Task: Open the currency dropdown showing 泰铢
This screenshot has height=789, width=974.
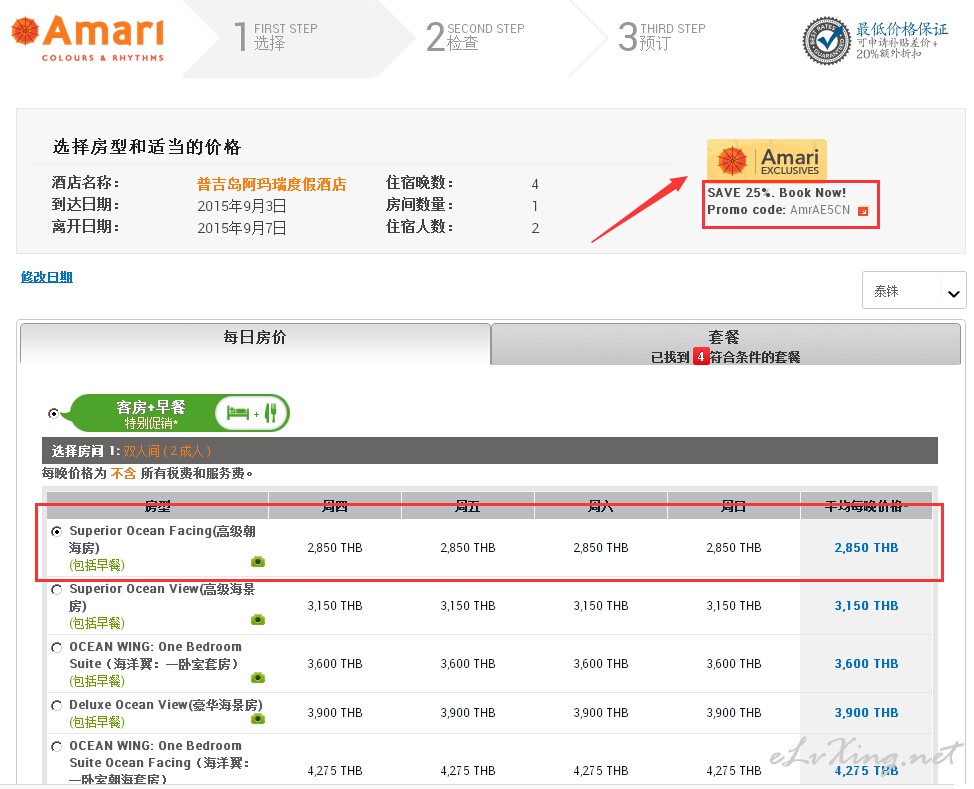Action: pyautogui.click(x=914, y=290)
